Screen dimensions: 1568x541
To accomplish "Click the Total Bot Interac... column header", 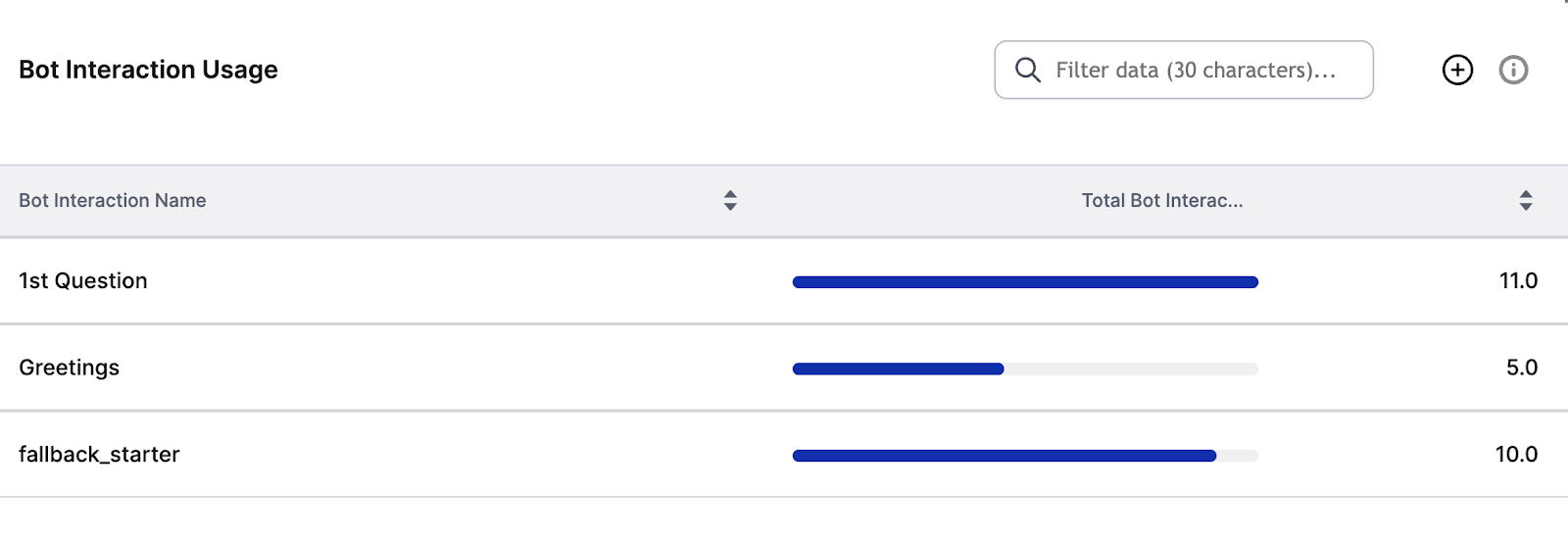I will [x=1162, y=200].
